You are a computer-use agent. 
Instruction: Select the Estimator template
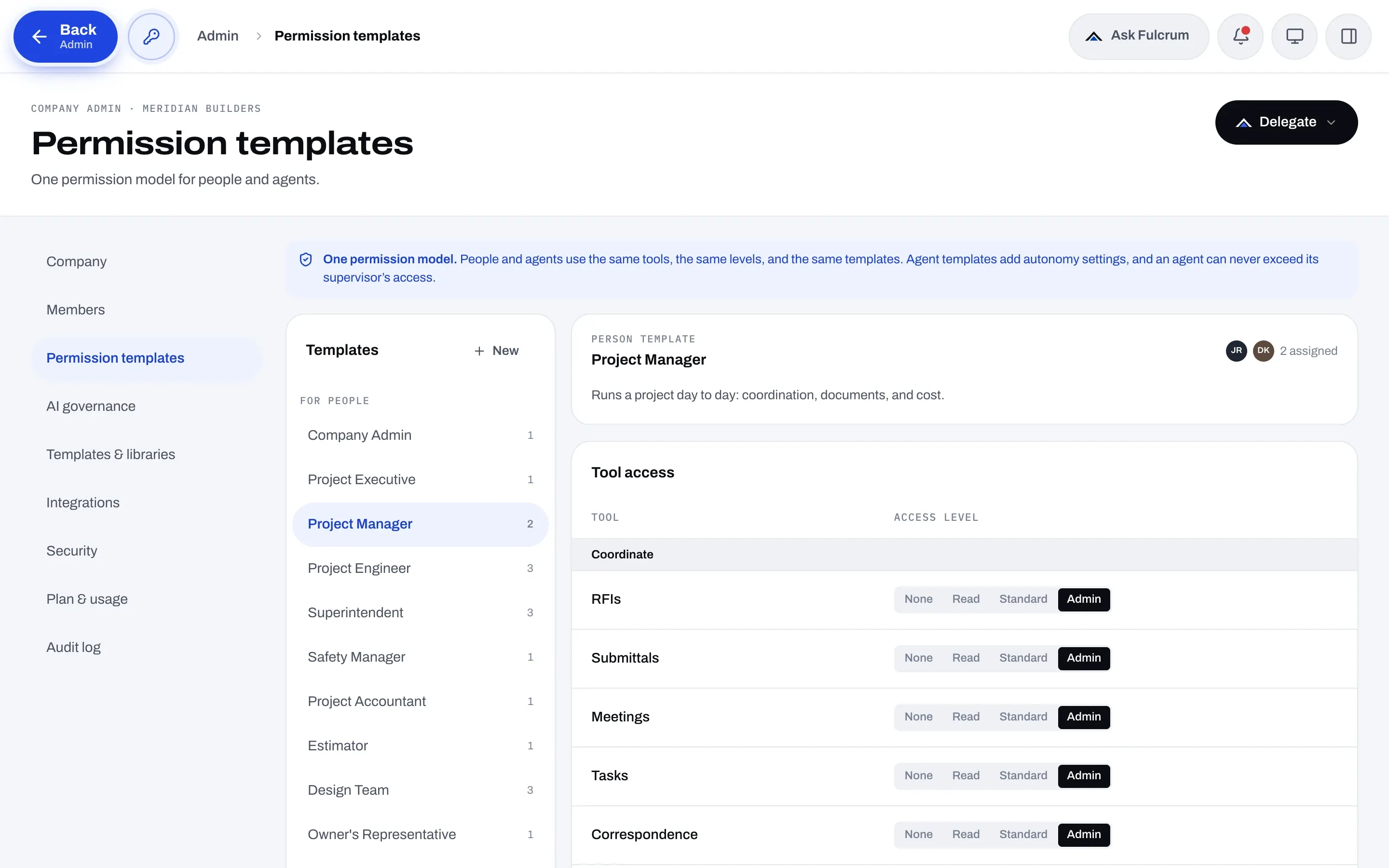420,746
